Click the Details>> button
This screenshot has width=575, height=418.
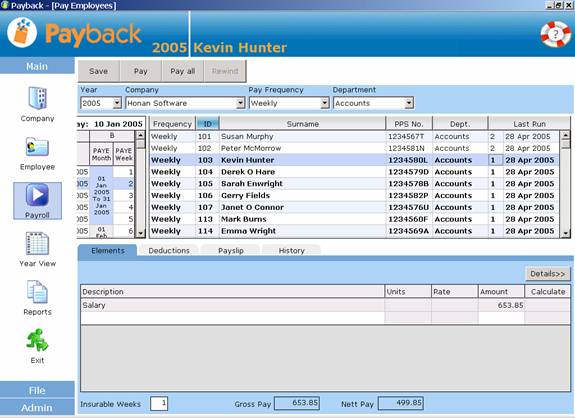(548, 274)
